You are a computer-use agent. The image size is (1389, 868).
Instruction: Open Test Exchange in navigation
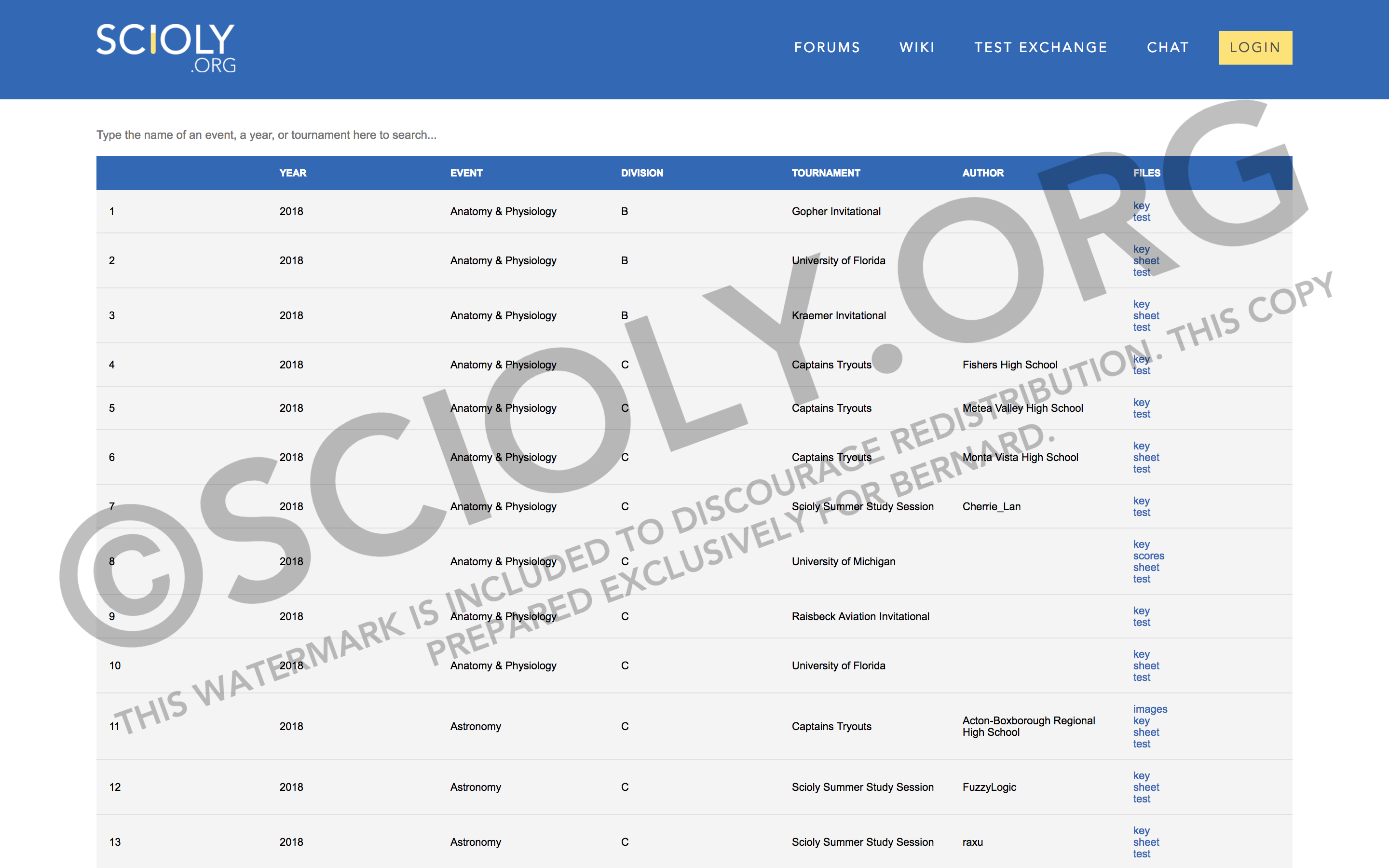pyautogui.click(x=1041, y=48)
